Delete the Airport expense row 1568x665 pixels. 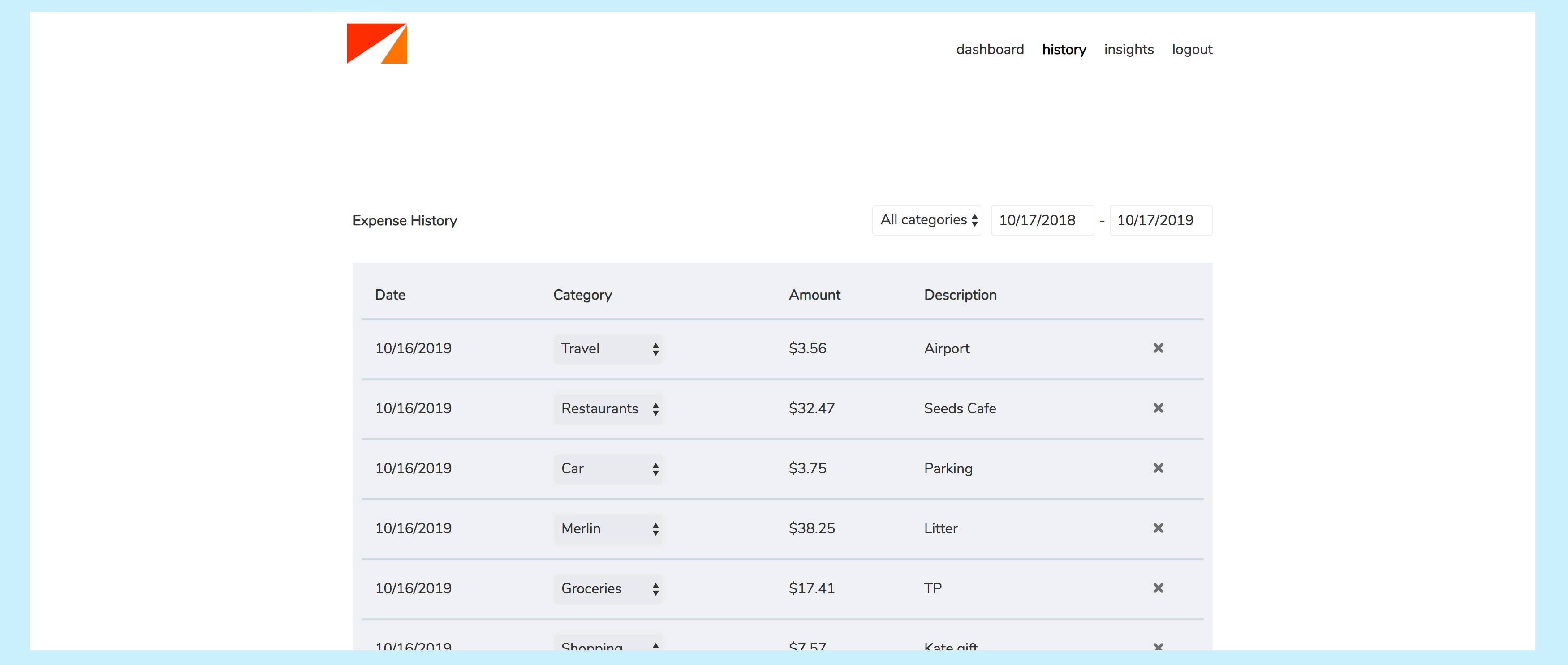coord(1158,348)
